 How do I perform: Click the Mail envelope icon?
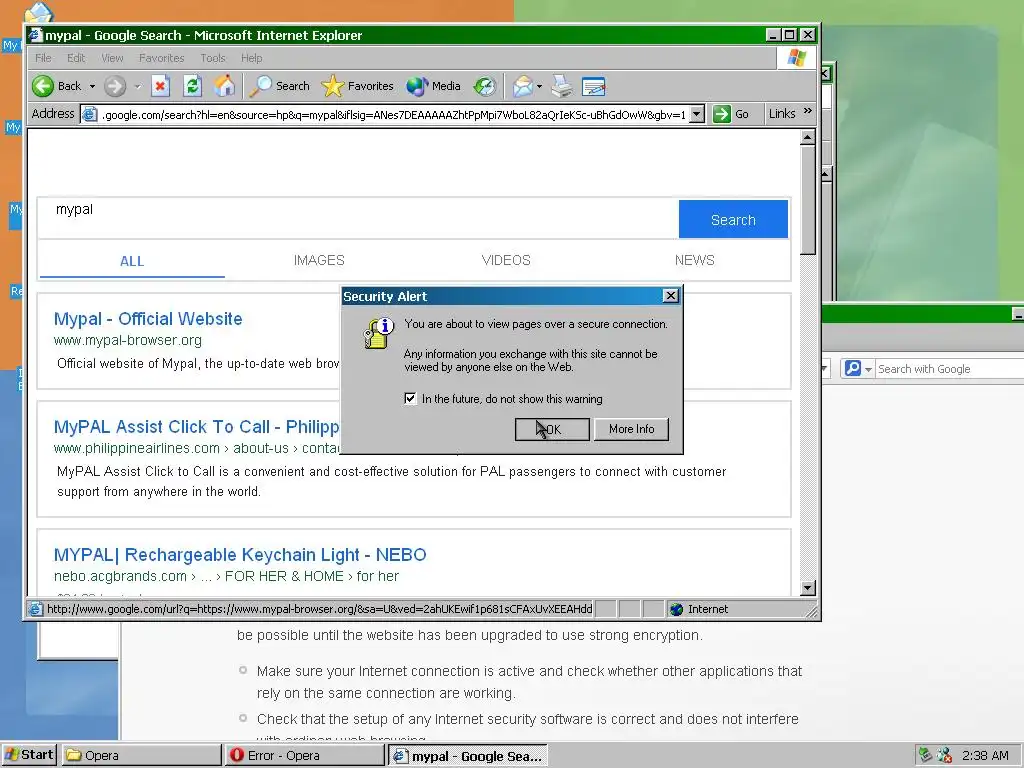522,86
